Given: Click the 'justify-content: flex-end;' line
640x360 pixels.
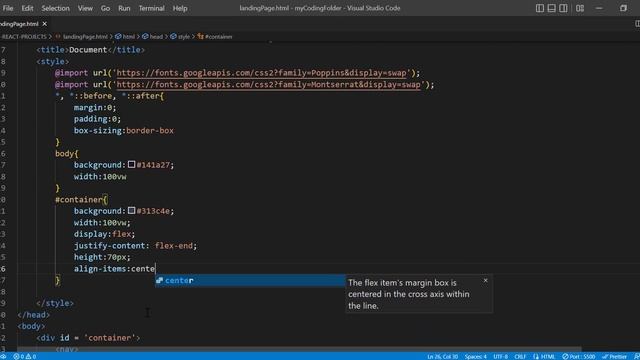Looking at the screenshot, I should pos(136,246).
